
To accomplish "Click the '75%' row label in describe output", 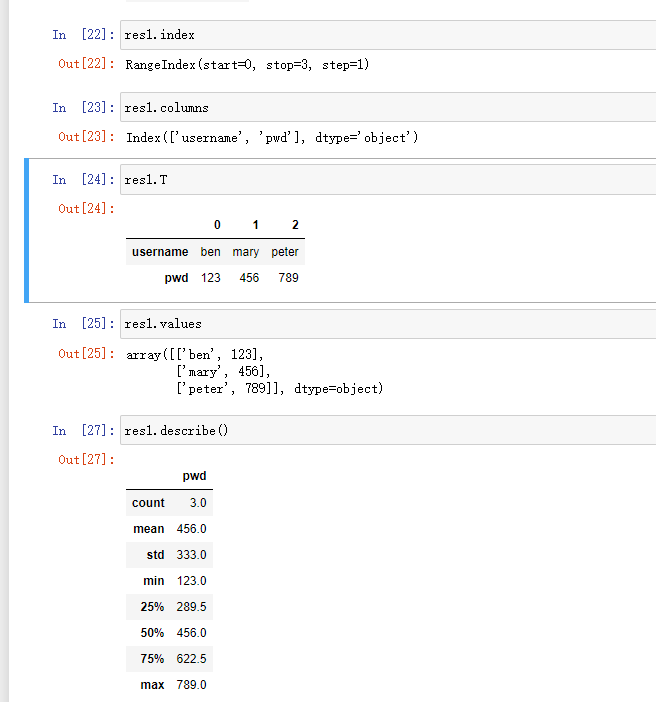I will coord(151,659).
